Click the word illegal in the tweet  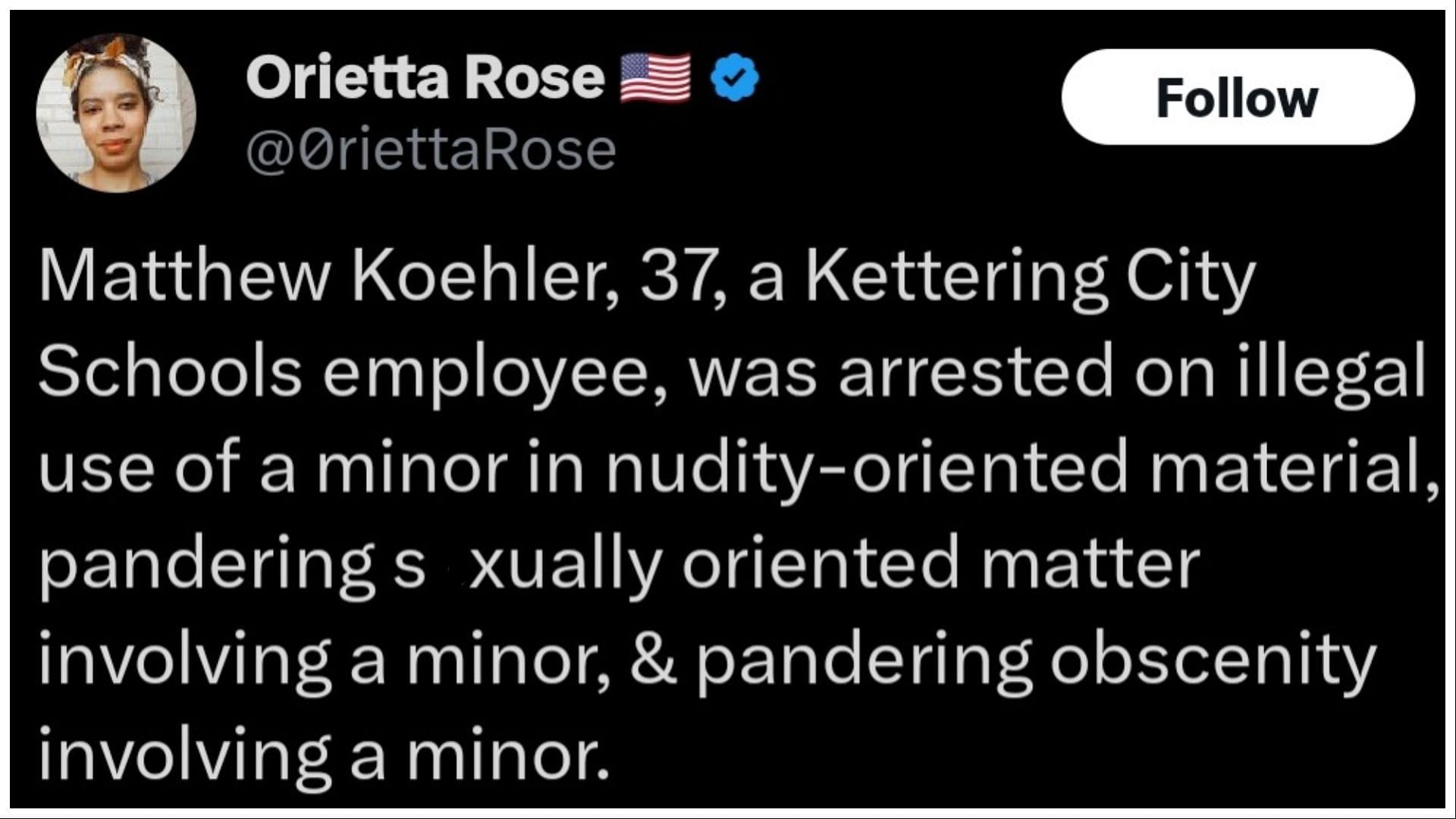coord(1332,374)
